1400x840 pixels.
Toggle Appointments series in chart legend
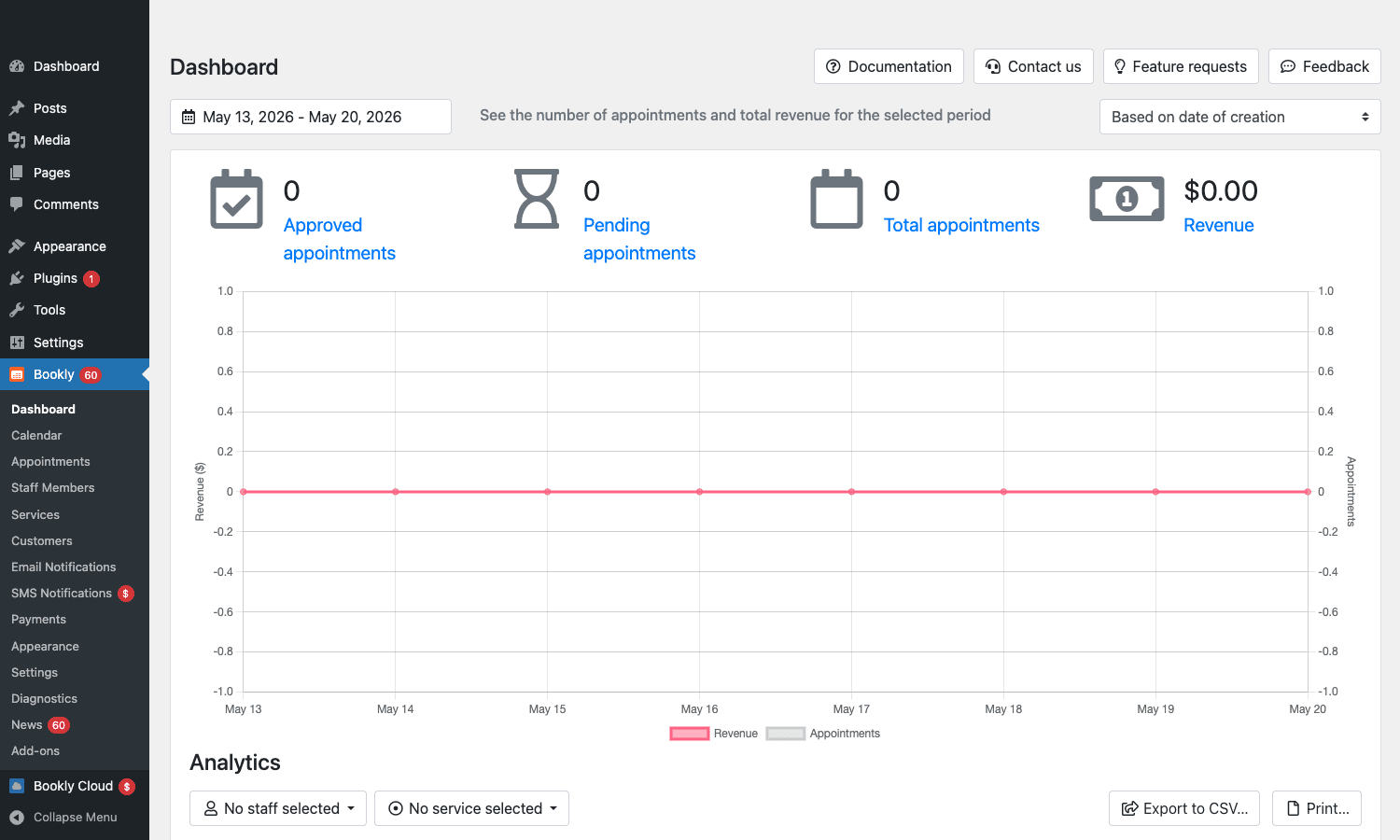click(823, 734)
